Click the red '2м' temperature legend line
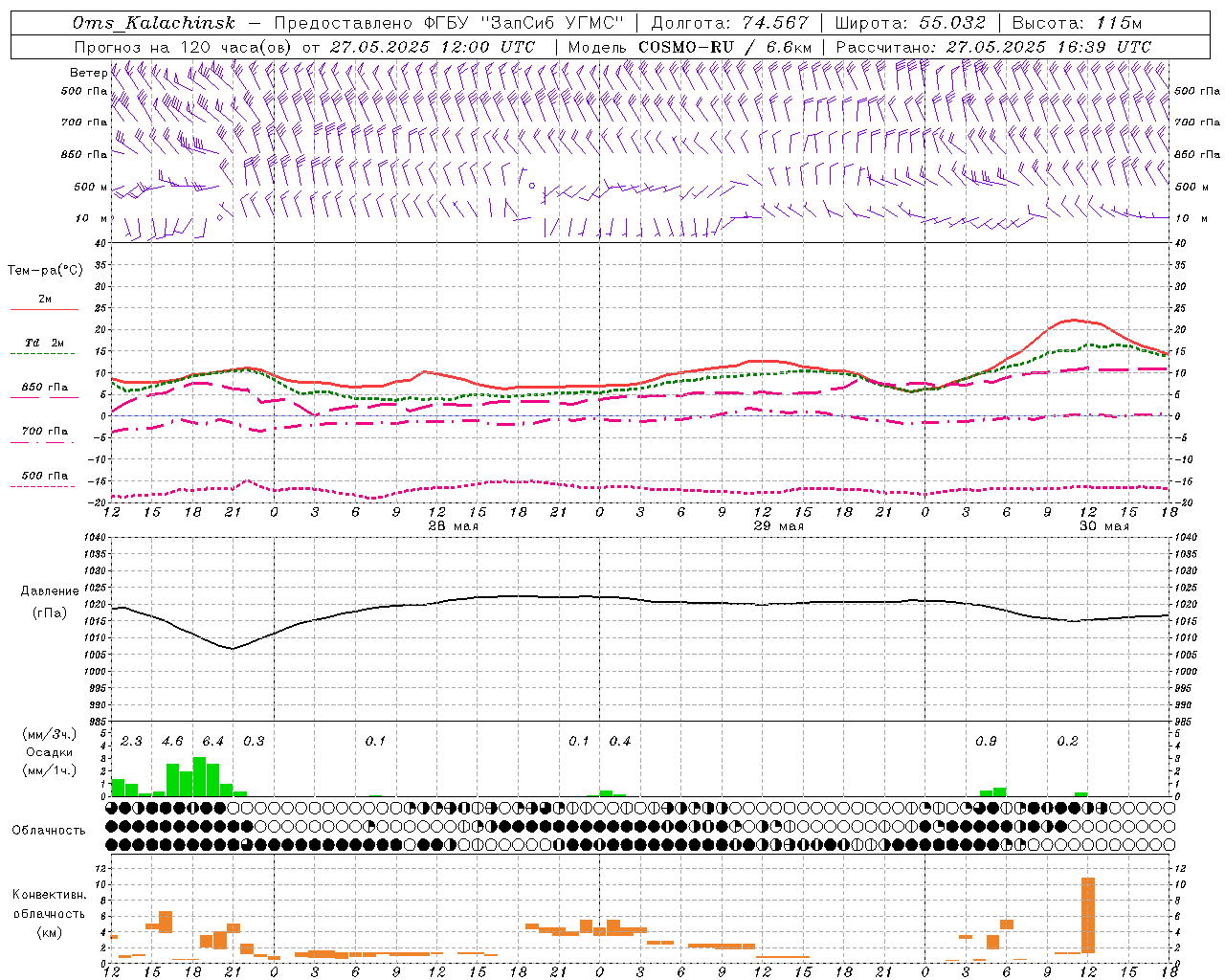Screen dimensions: 1225x980 44,310
